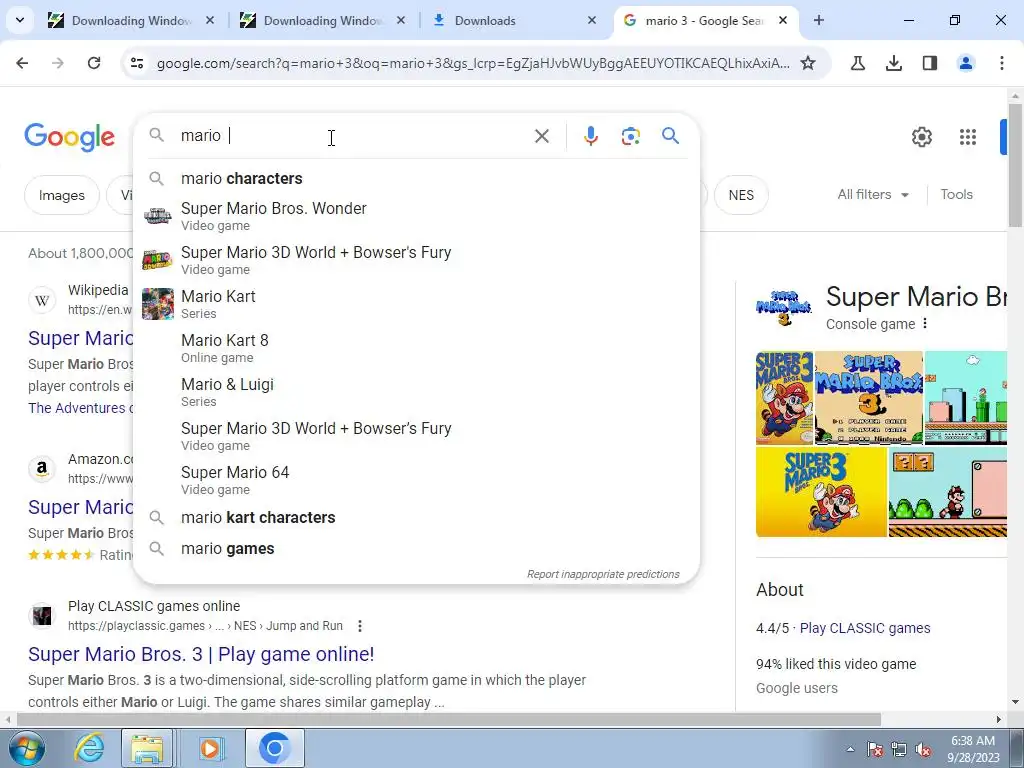The image size is (1024, 768).
Task: Click the Play CLASSIC games rating link
Action: pos(865,628)
